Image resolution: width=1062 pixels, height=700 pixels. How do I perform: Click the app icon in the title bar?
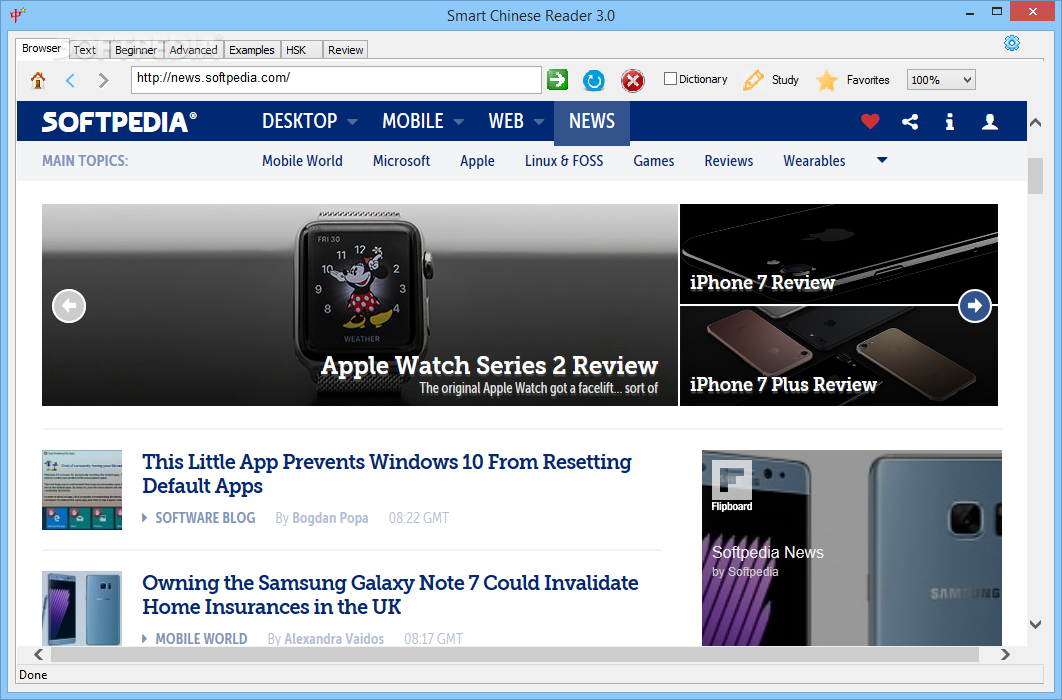click(x=18, y=14)
